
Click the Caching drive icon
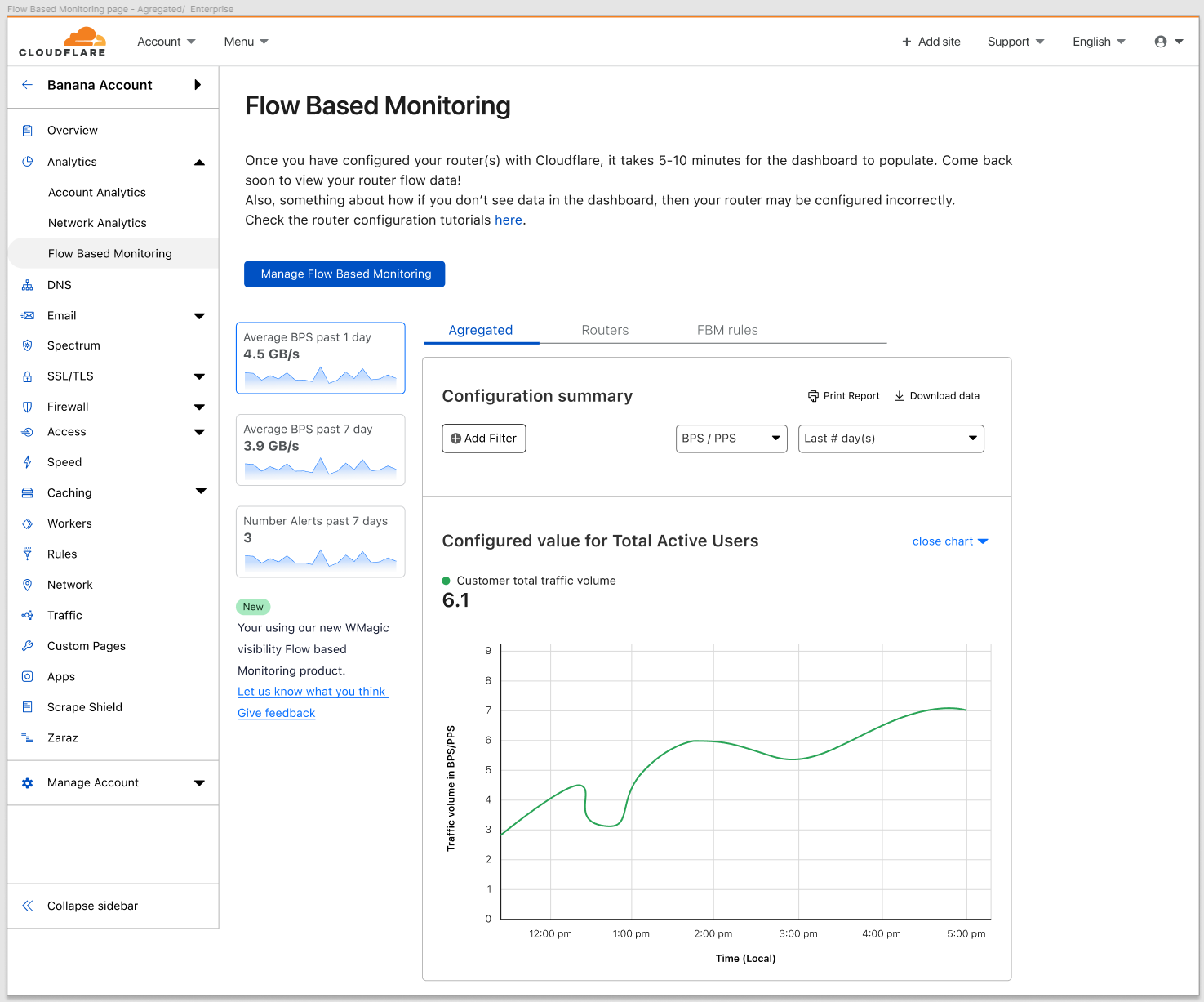pyautogui.click(x=28, y=493)
